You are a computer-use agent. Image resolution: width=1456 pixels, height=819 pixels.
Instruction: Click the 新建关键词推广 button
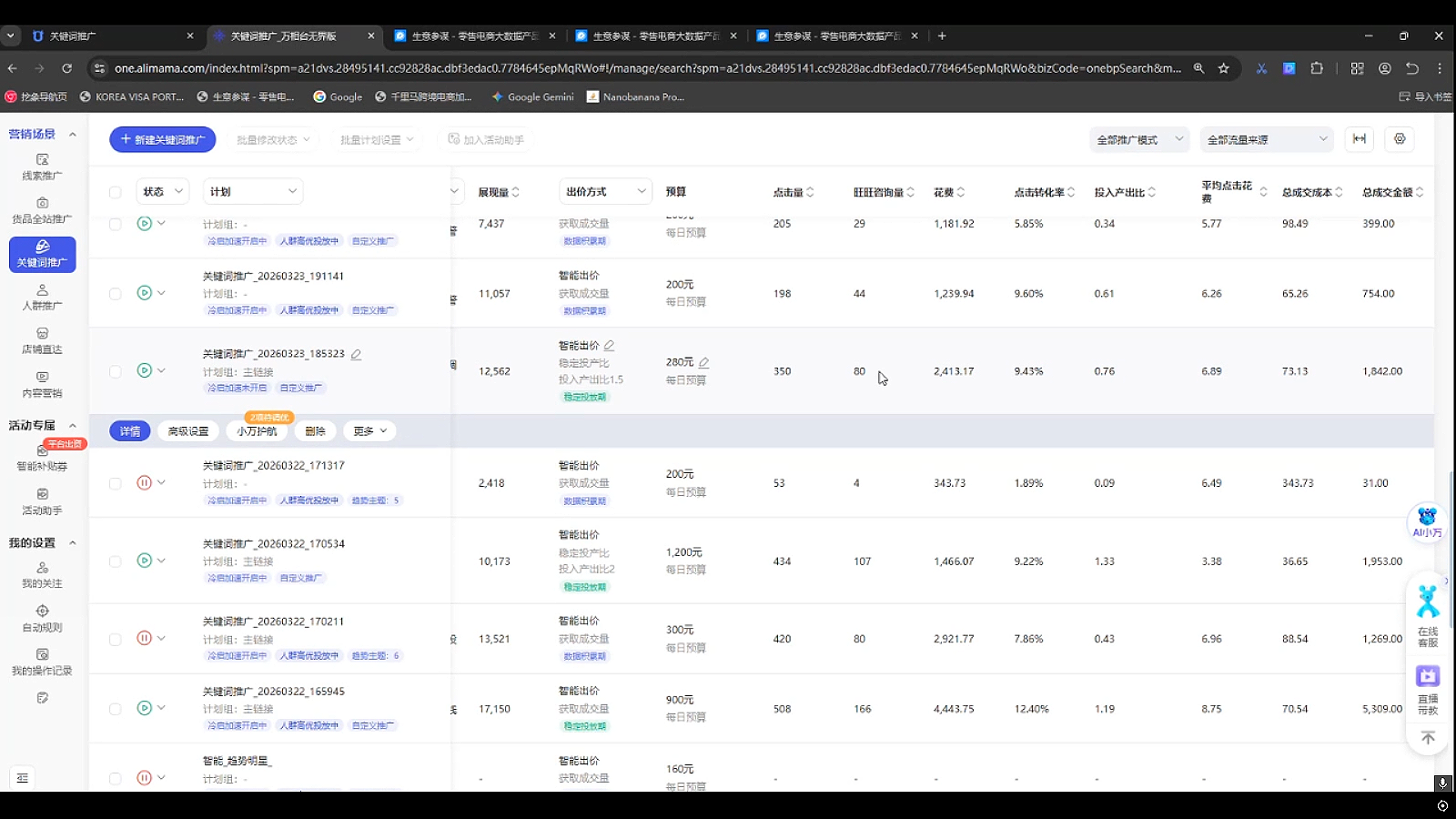(x=163, y=139)
